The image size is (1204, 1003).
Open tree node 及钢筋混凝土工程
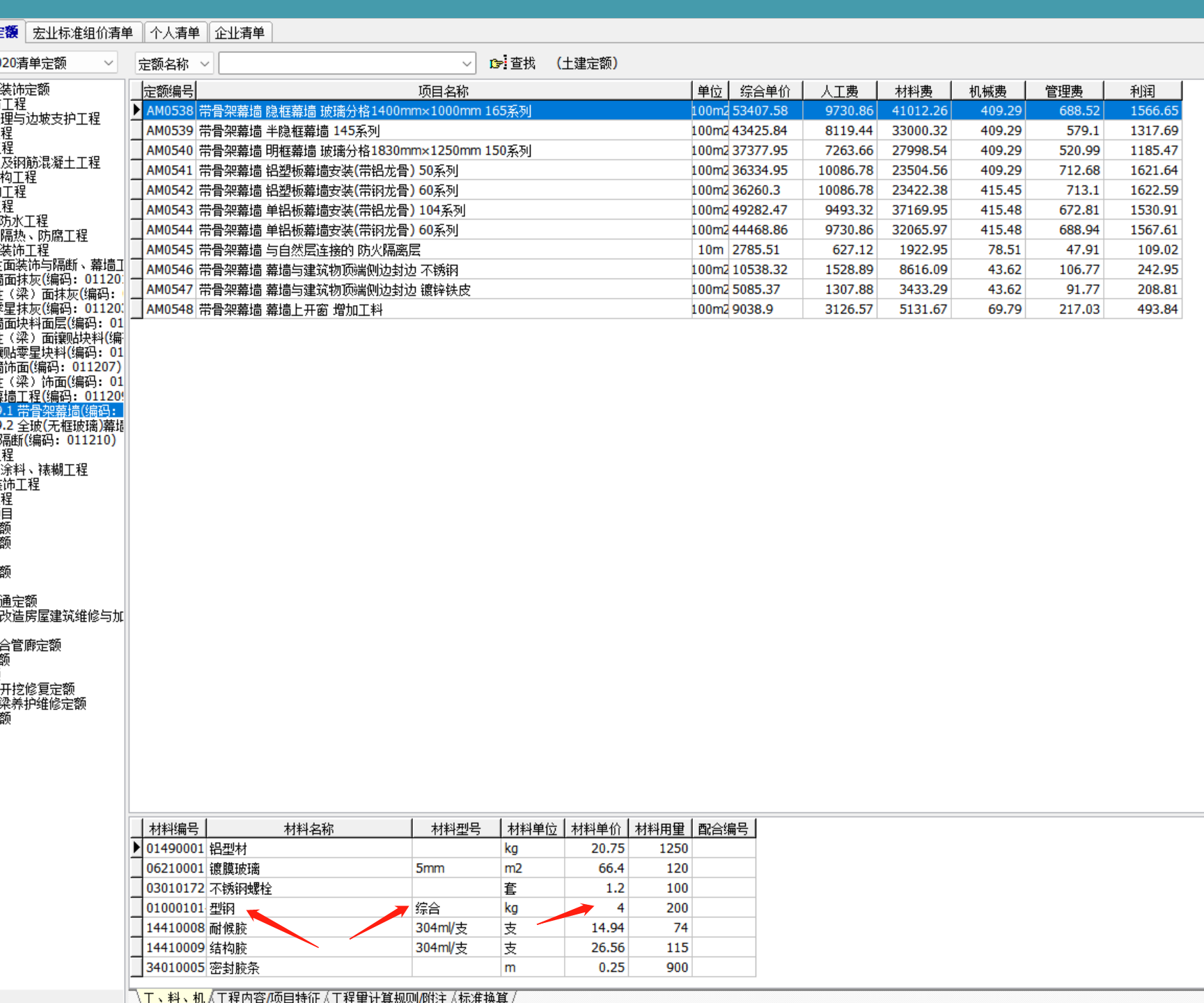(50, 162)
